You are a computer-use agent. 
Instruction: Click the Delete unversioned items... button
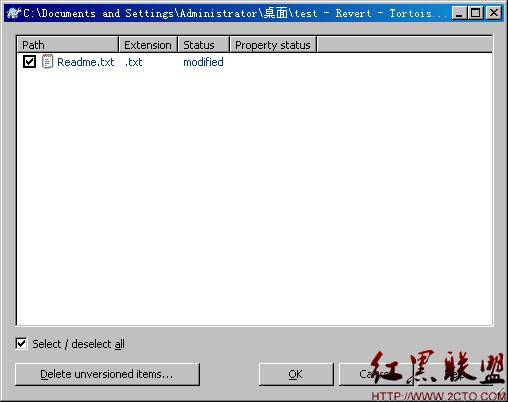click(x=107, y=374)
